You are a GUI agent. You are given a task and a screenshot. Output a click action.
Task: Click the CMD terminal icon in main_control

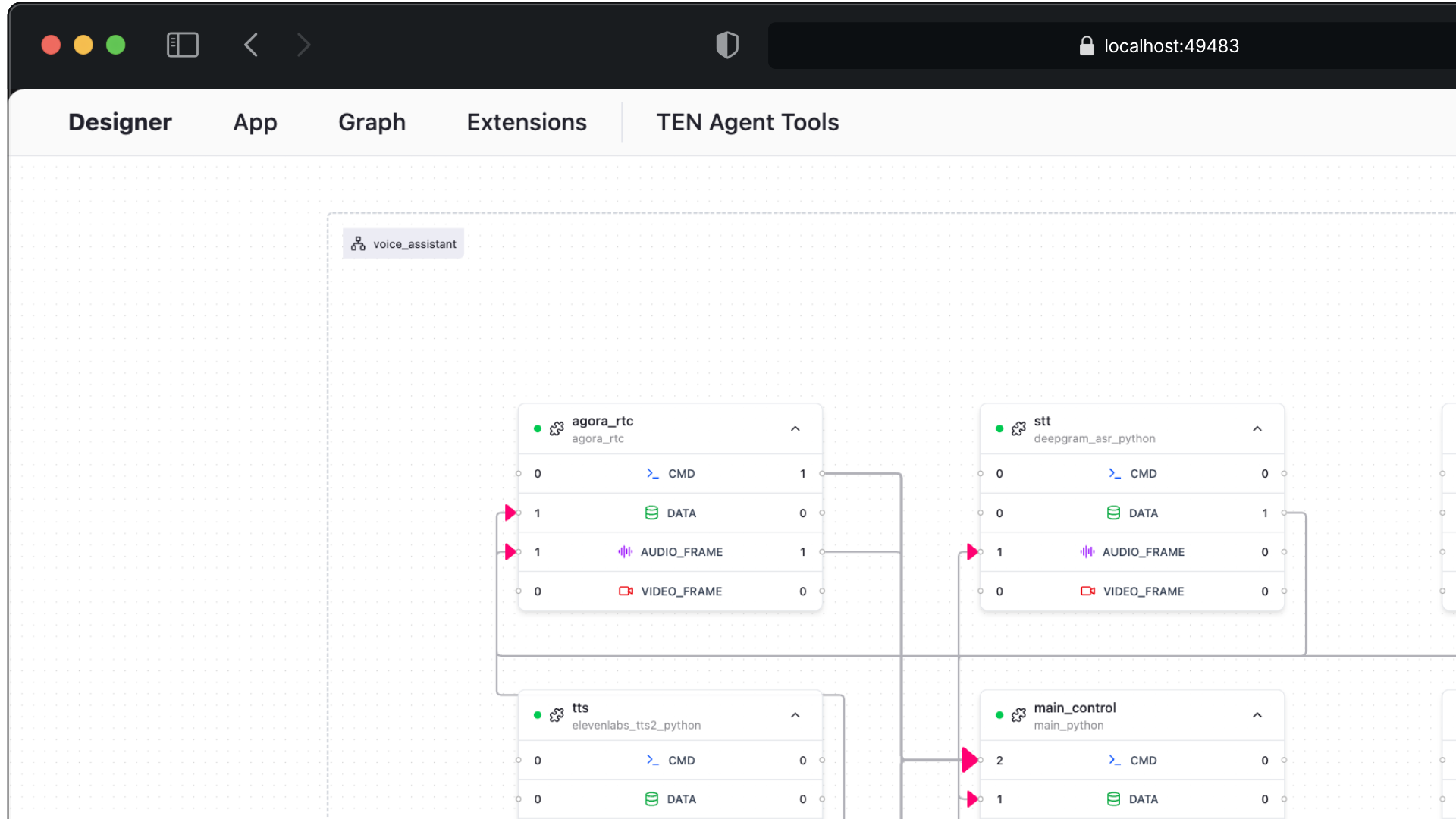tap(1114, 761)
